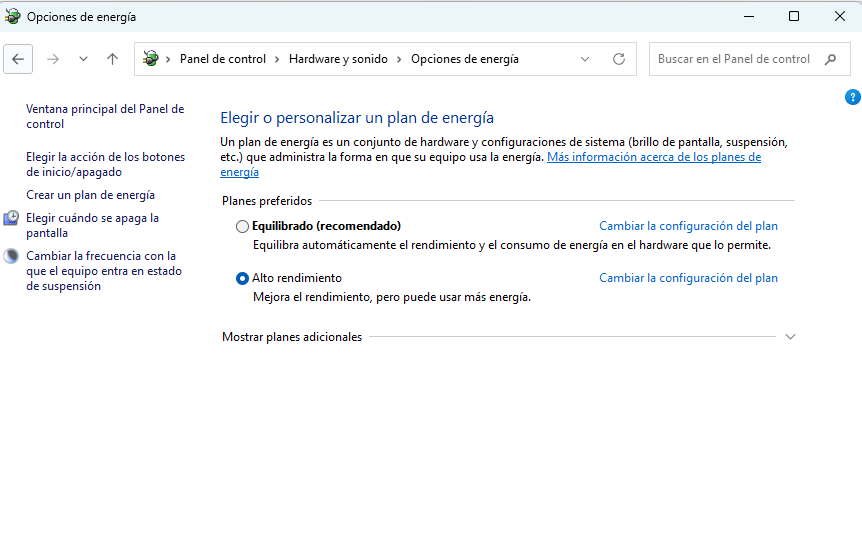Click the Mostrar planes adicionales label

[292, 337]
